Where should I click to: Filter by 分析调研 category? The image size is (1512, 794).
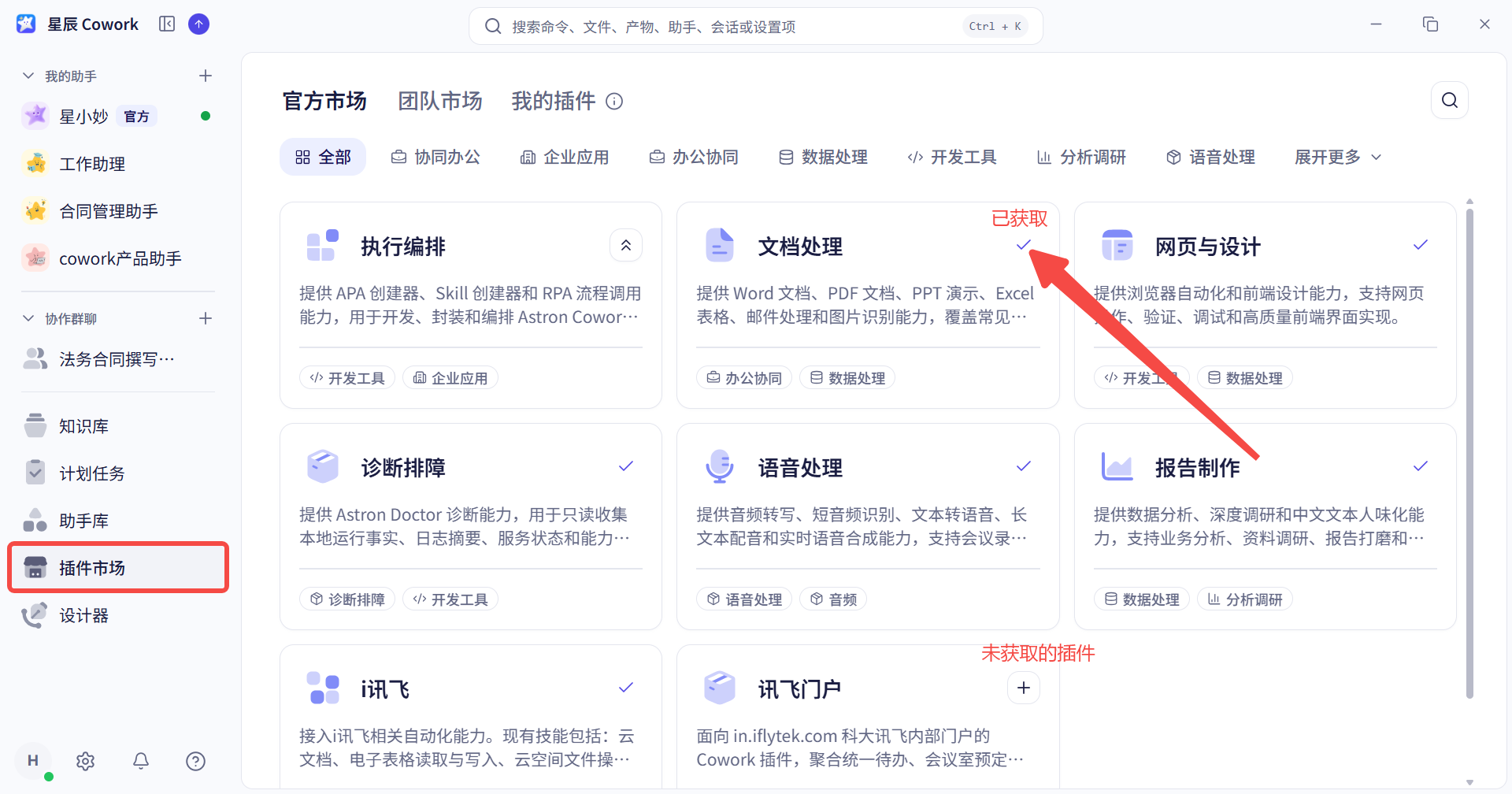tap(1081, 157)
